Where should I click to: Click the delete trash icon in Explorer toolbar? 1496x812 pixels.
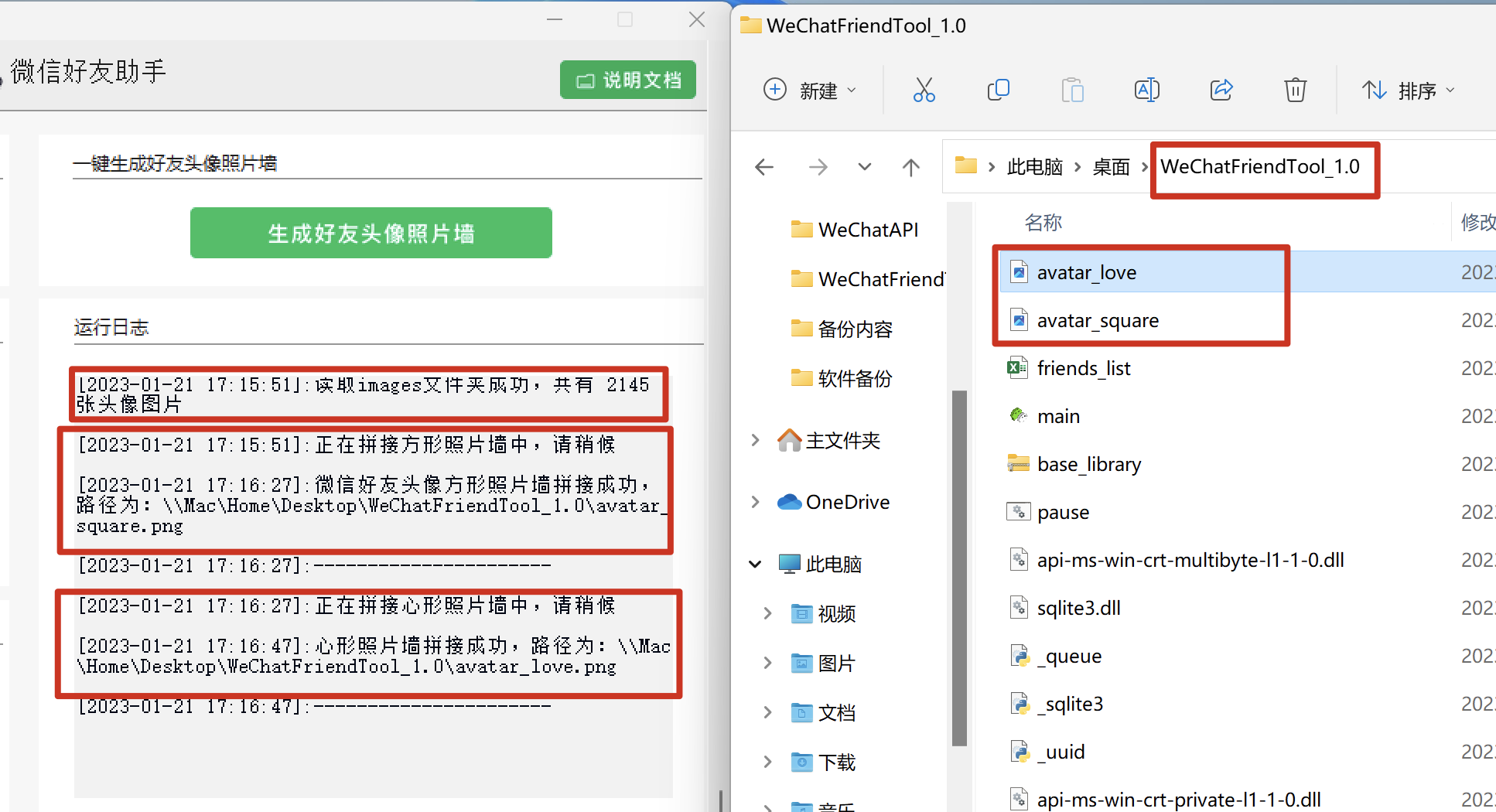click(x=1295, y=90)
